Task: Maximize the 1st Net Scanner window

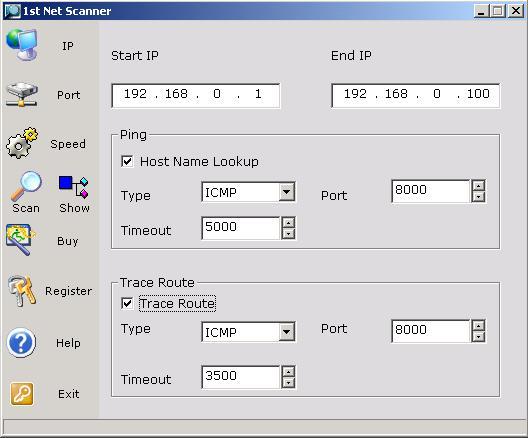Action: pos(498,11)
